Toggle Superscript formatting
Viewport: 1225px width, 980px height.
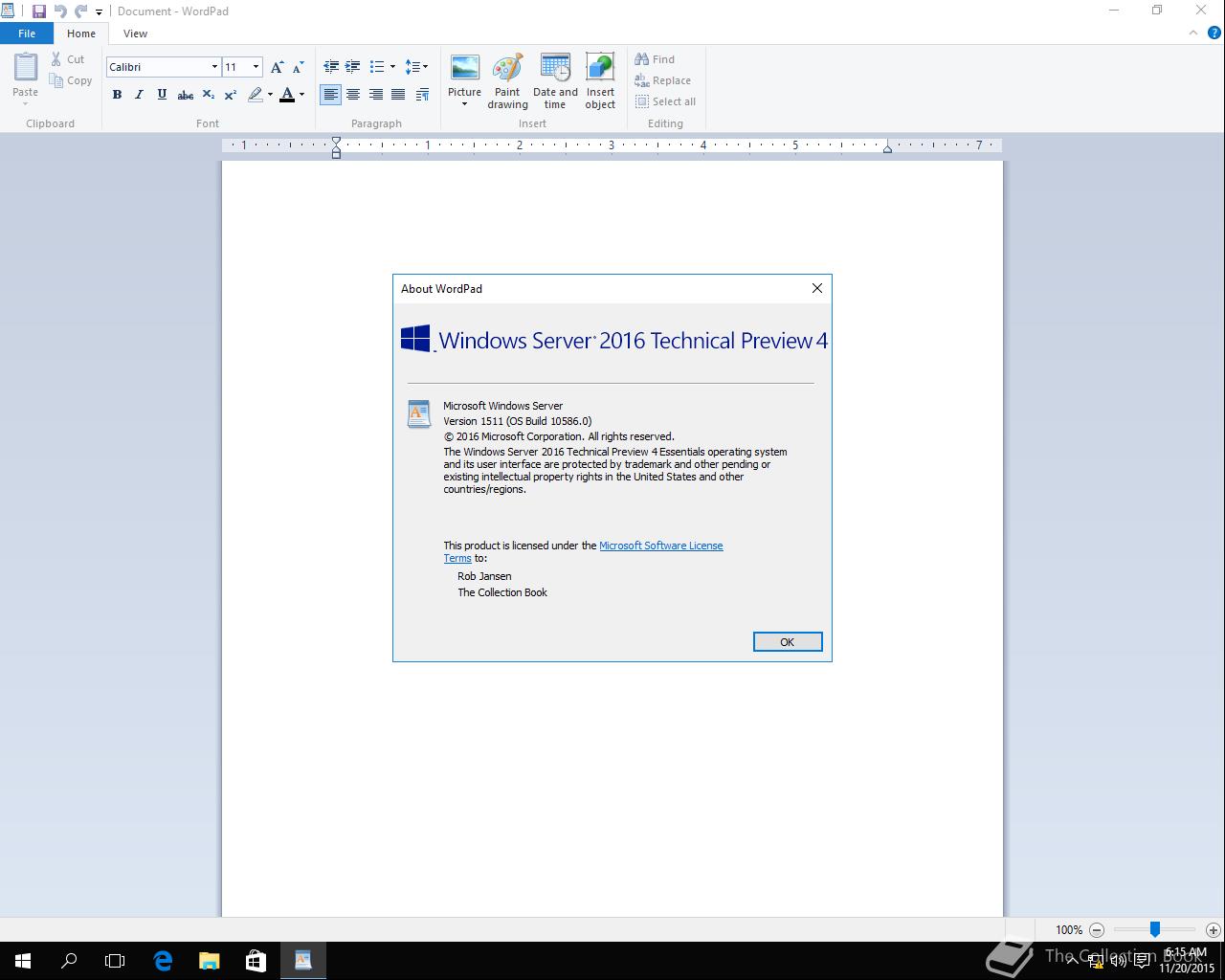pyautogui.click(x=231, y=95)
